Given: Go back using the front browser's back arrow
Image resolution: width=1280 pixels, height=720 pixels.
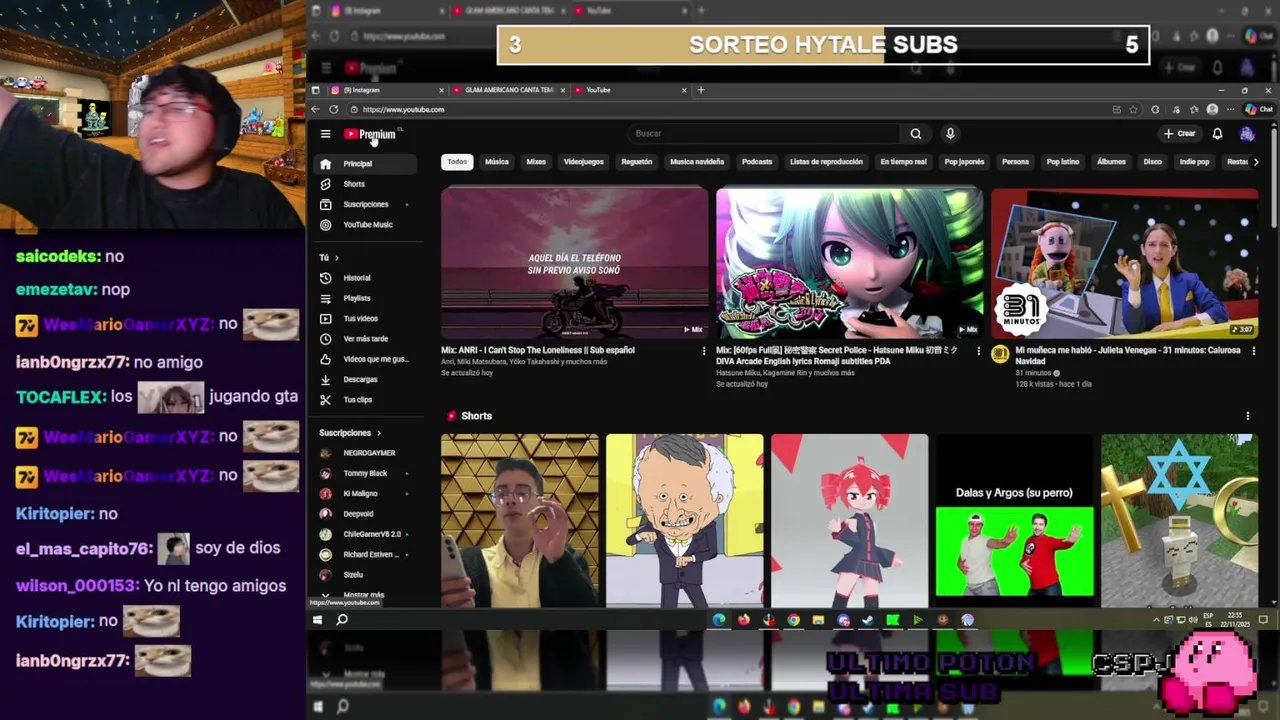Looking at the screenshot, I should 316,109.
